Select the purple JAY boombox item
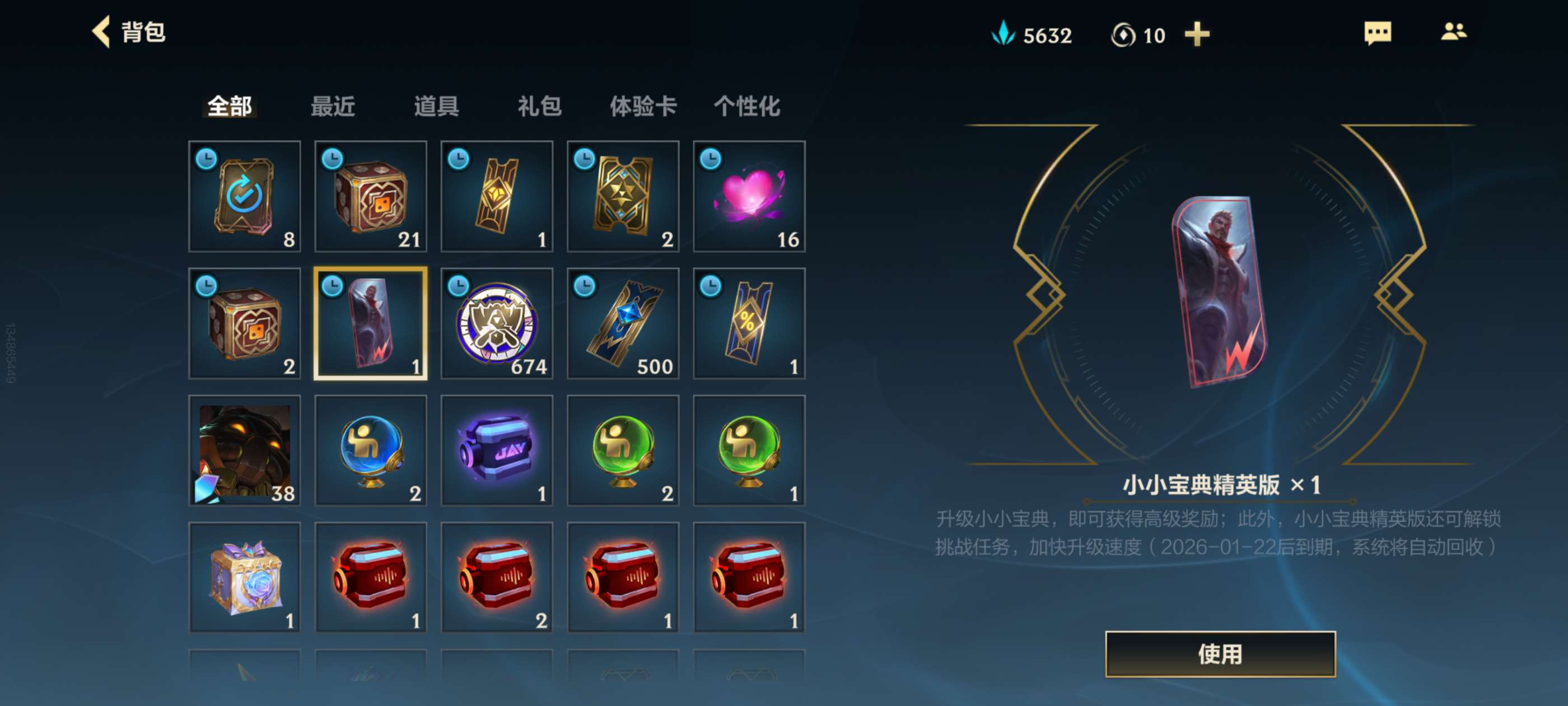1568x706 pixels. pos(497,450)
